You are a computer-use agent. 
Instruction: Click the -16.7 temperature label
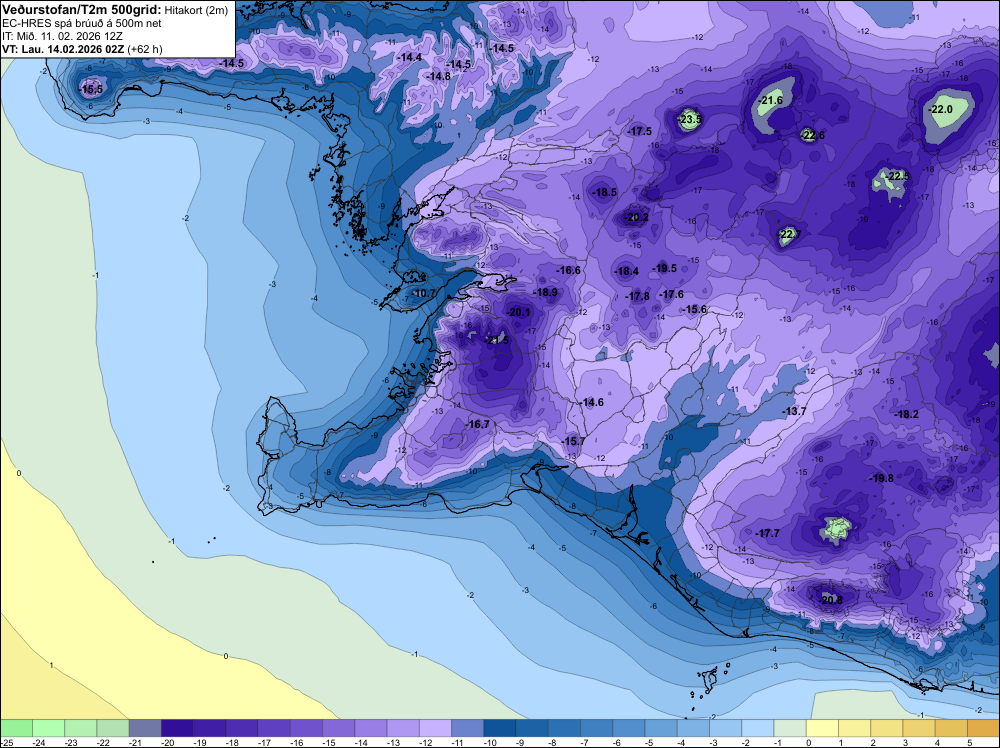pyautogui.click(x=478, y=424)
